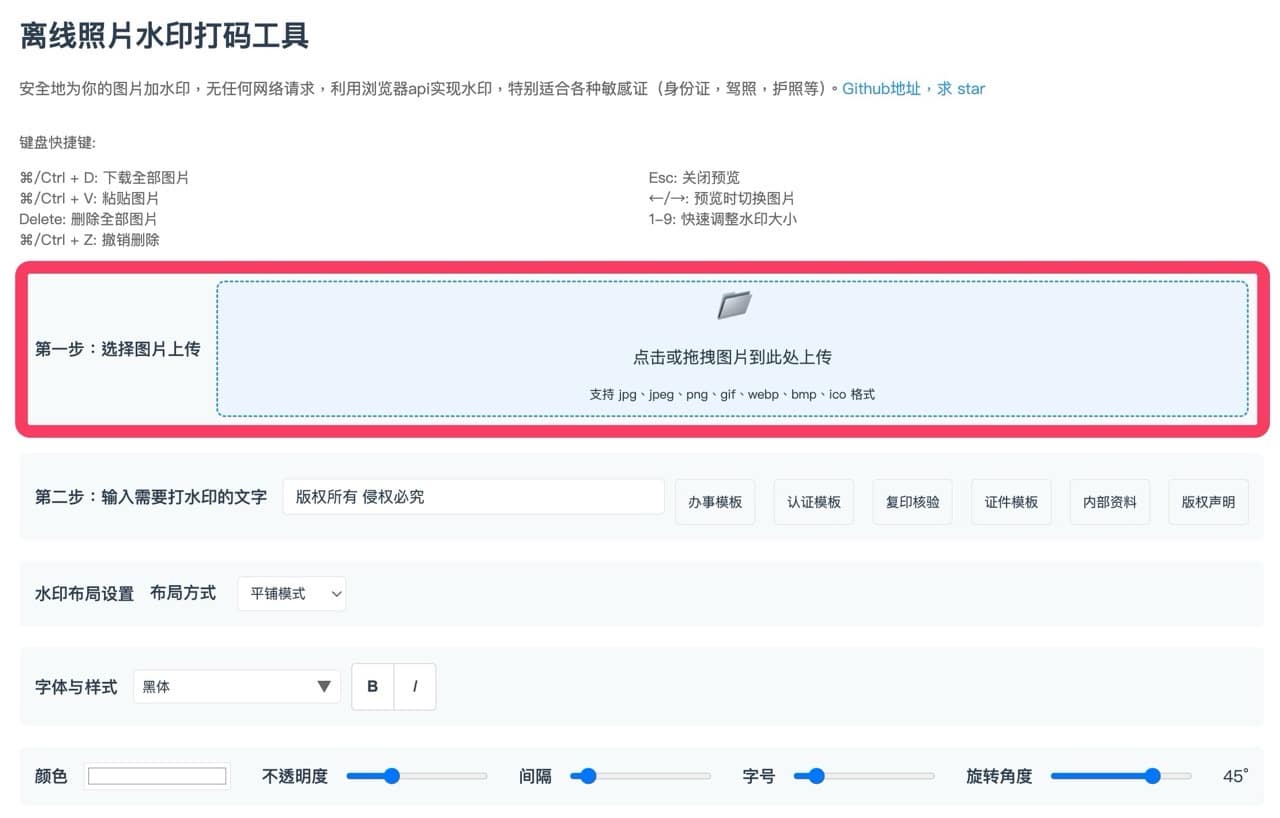Click the 字号 font size slider

pyautogui.click(x=864, y=776)
